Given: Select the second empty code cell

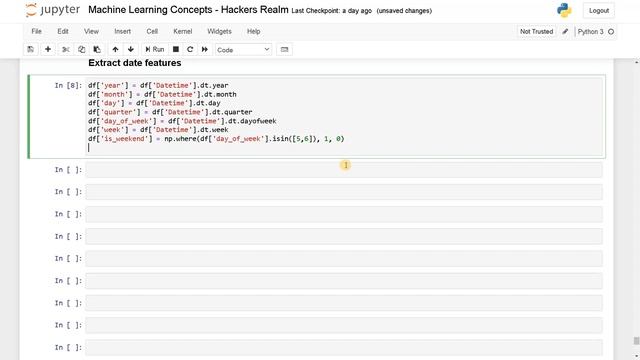Looking at the screenshot, I should pyautogui.click(x=344, y=192).
